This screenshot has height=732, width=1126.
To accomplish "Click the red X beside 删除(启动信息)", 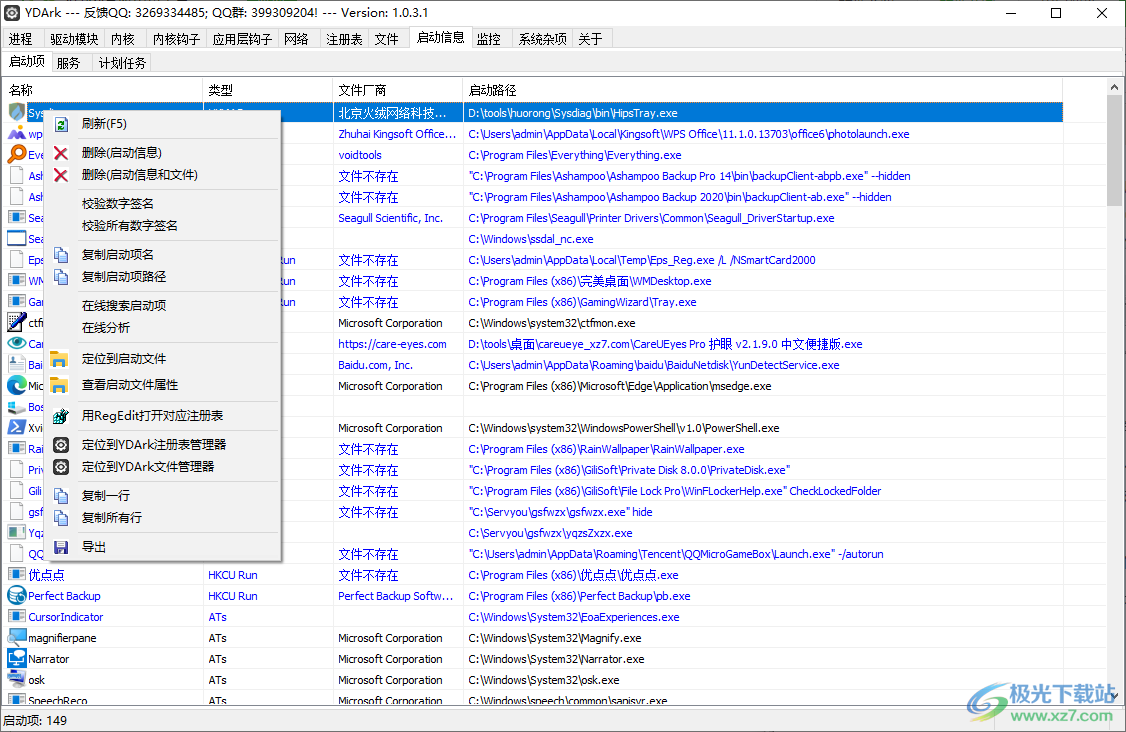I will tap(61, 153).
